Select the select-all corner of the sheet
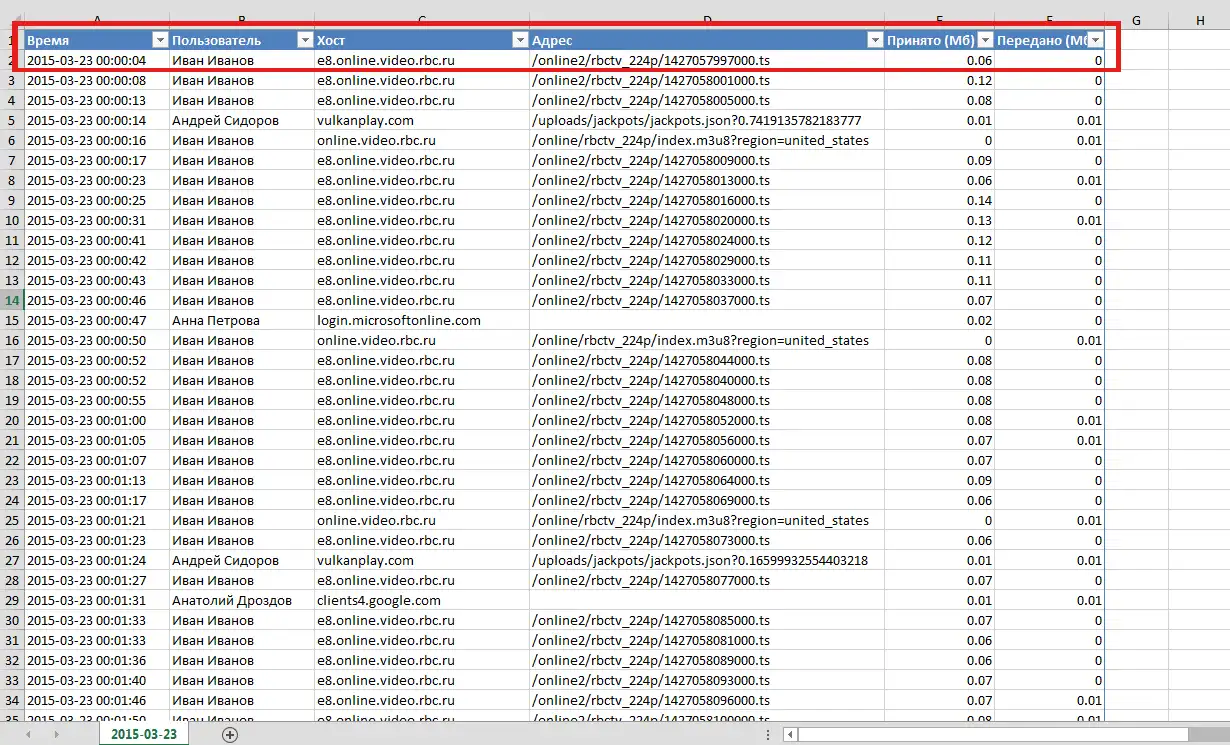Image resolution: width=1230 pixels, height=745 pixels. [11, 20]
